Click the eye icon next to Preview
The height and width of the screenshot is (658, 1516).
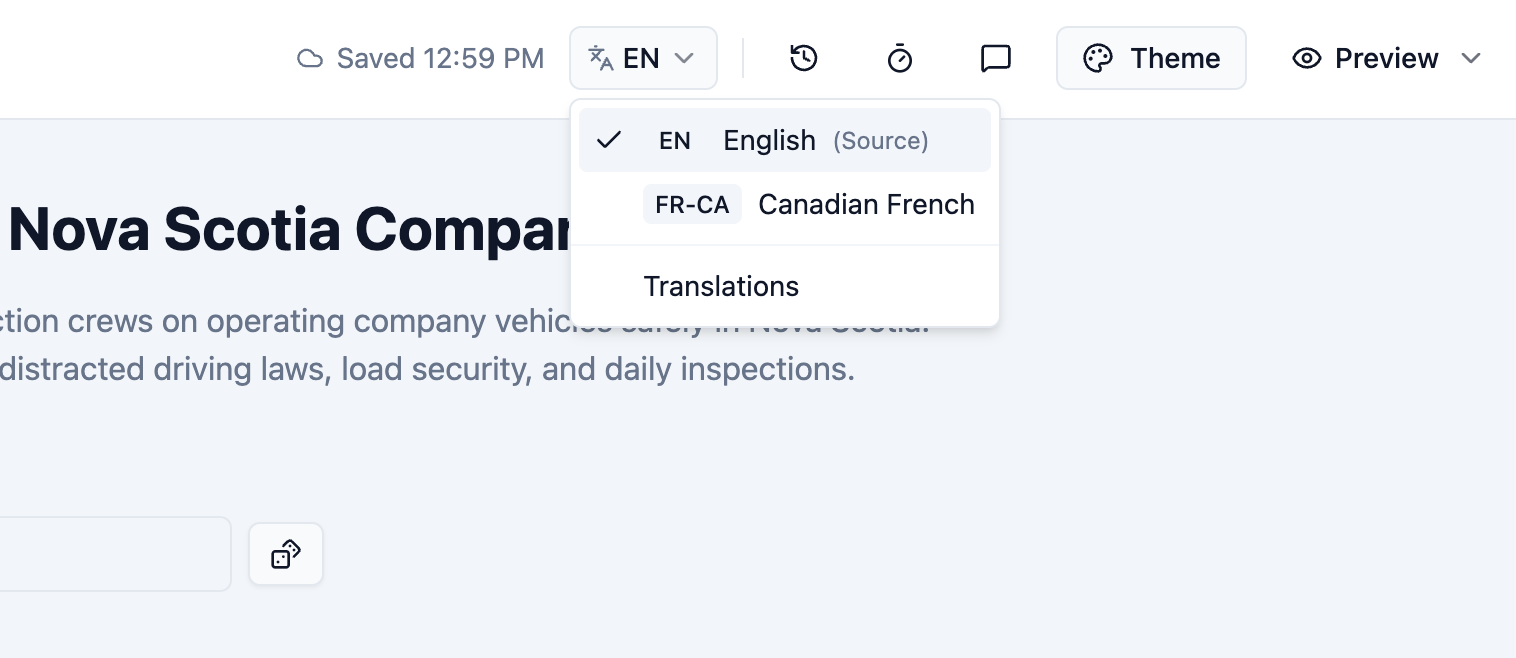pos(1307,58)
